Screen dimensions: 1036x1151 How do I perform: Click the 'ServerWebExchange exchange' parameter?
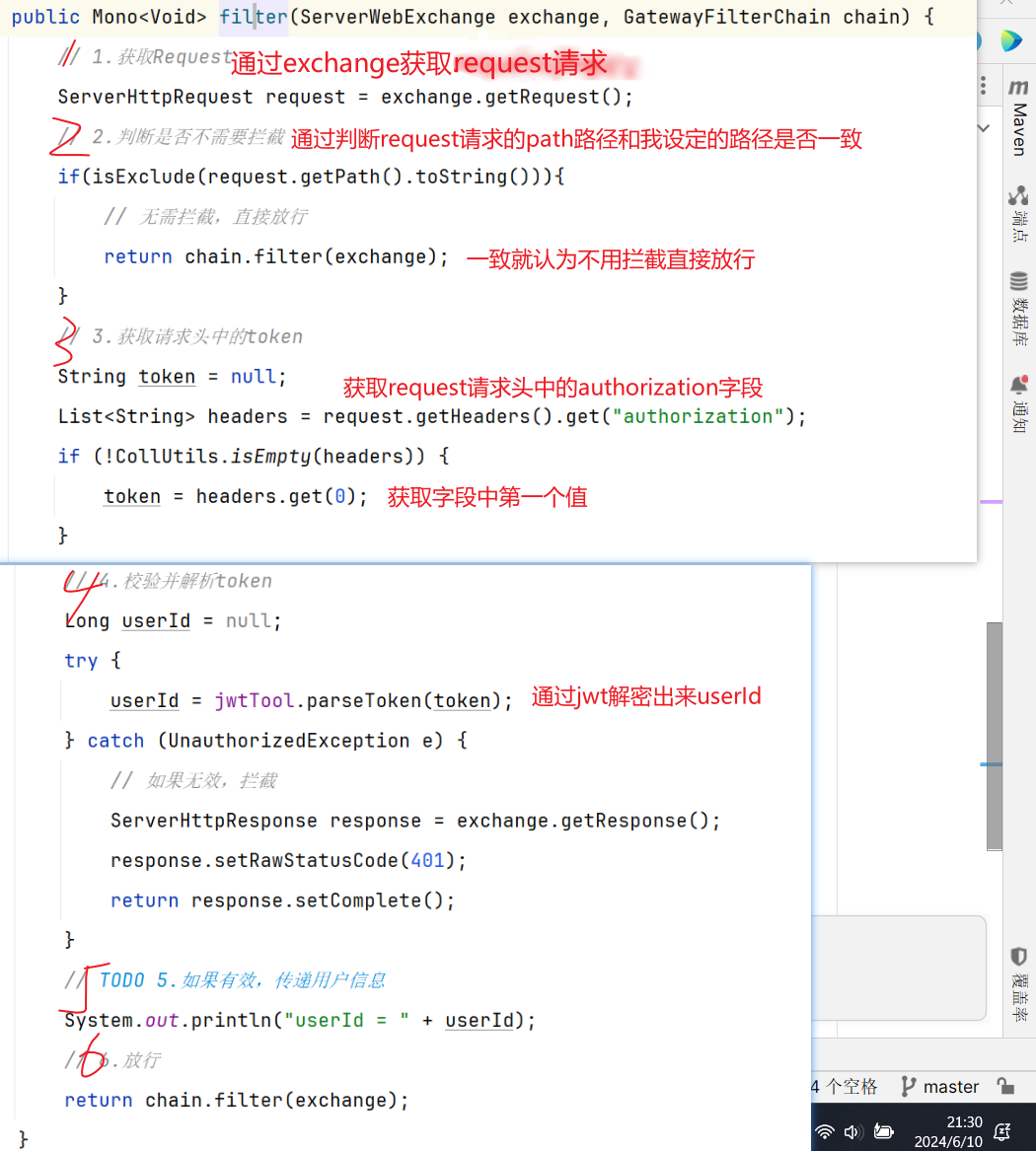click(449, 16)
